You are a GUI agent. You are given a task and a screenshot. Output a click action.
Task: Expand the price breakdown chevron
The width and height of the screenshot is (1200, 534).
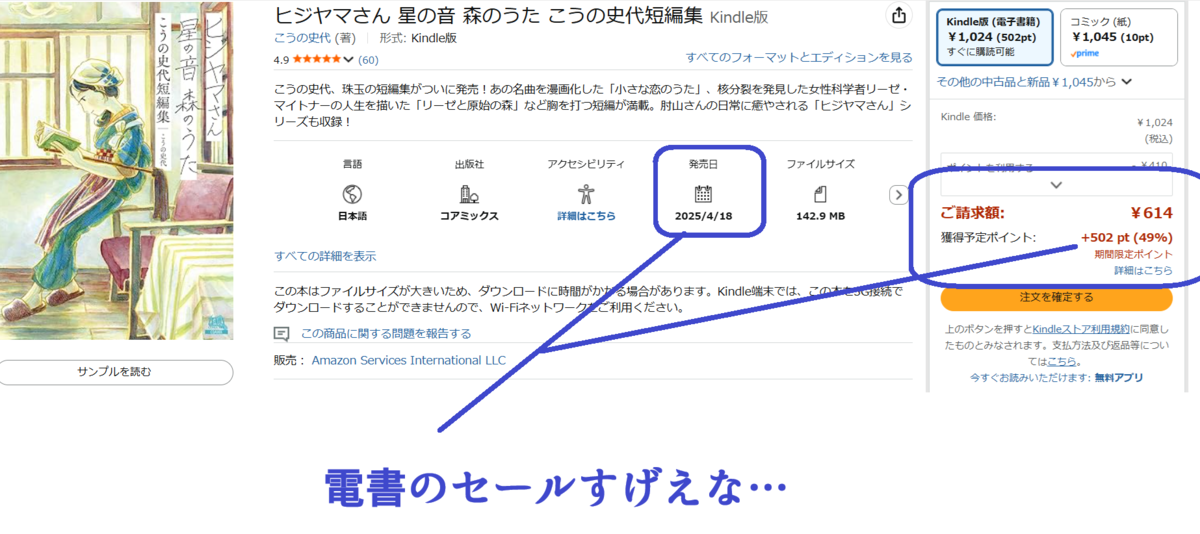coord(1056,185)
